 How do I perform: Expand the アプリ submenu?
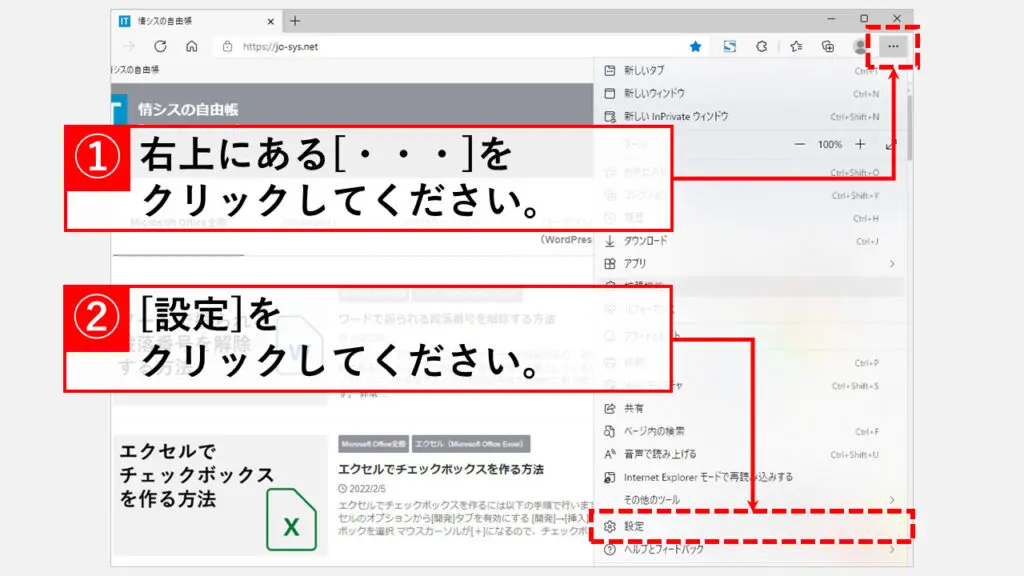click(x=750, y=264)
